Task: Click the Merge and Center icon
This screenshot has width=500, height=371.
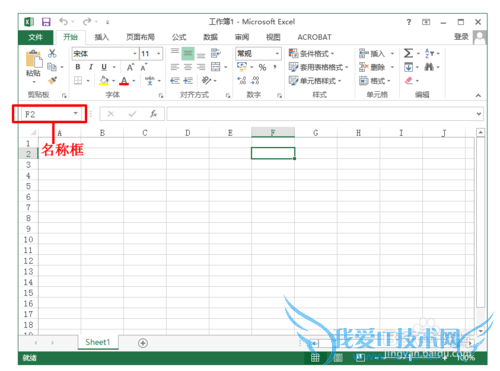Action: (x=216, y=67)
